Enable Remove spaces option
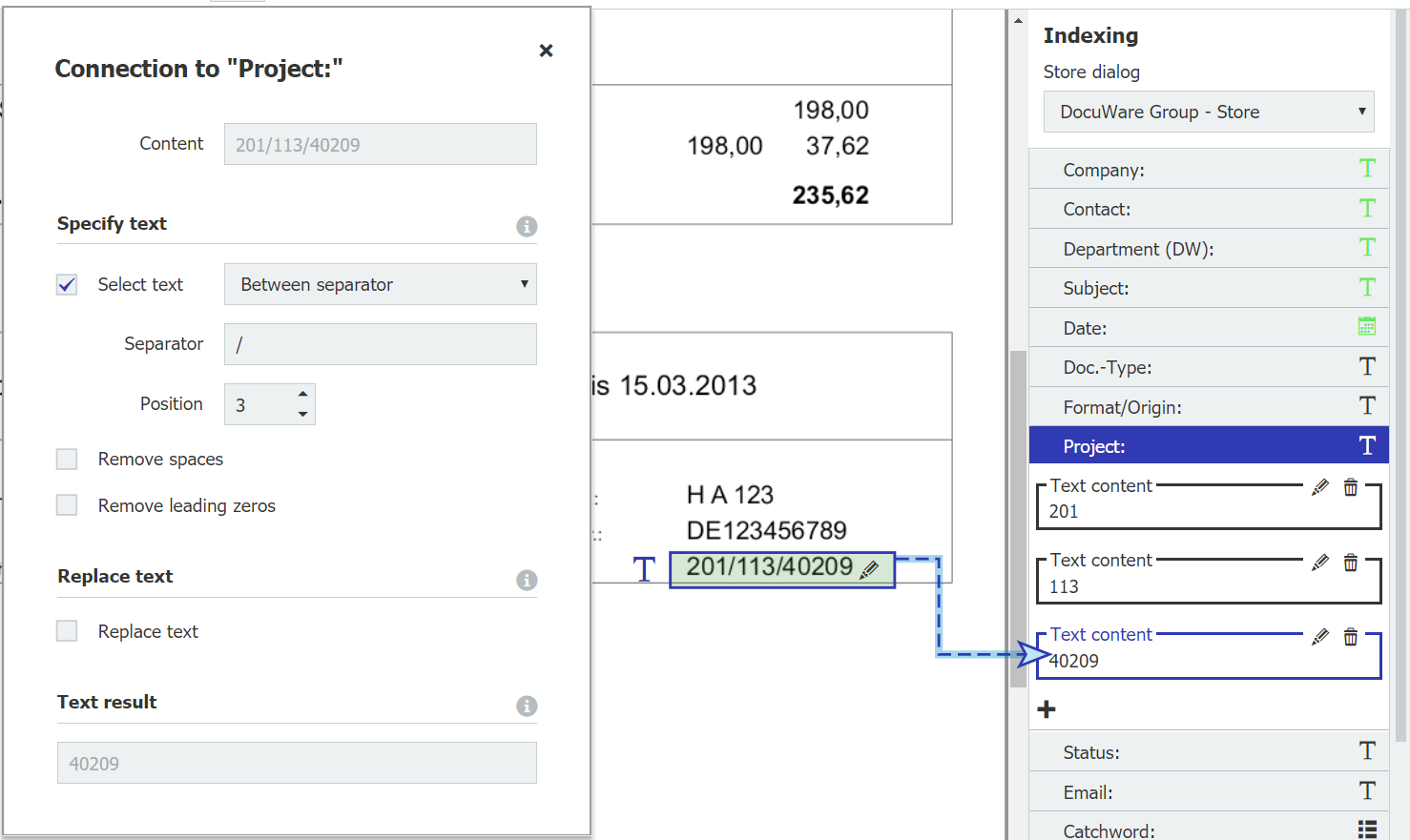 [67, 460]
